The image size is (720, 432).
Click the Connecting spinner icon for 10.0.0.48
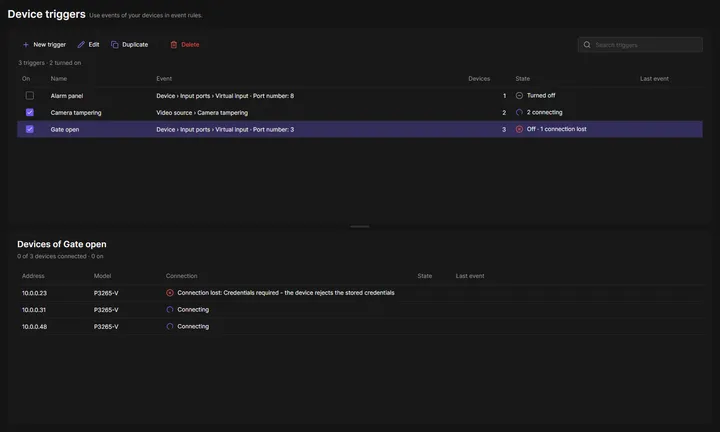(x=170, y=326)
